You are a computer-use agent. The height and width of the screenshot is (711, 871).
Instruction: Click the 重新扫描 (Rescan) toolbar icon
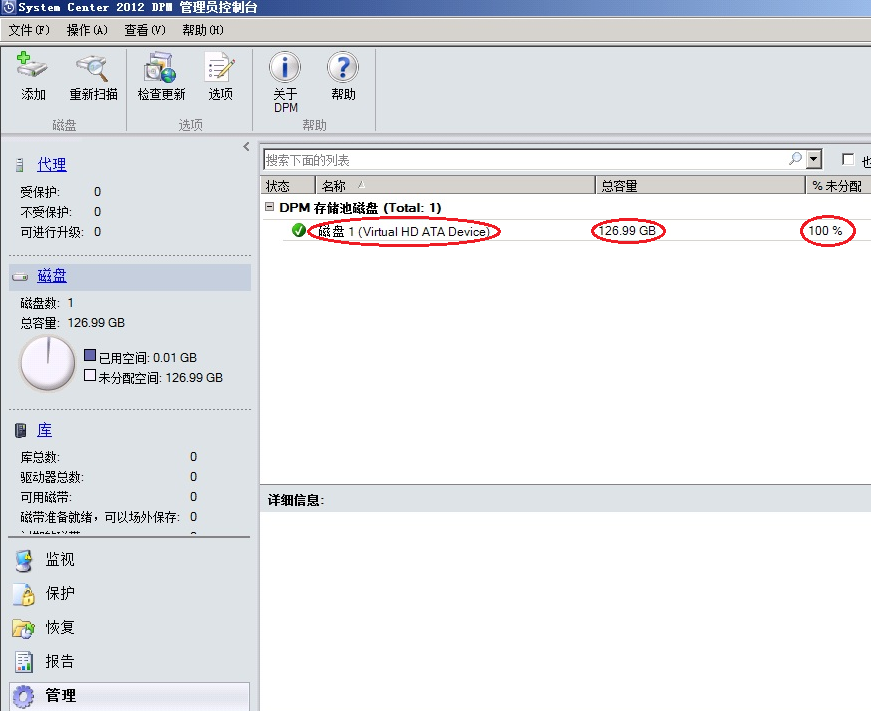point(92,67)
